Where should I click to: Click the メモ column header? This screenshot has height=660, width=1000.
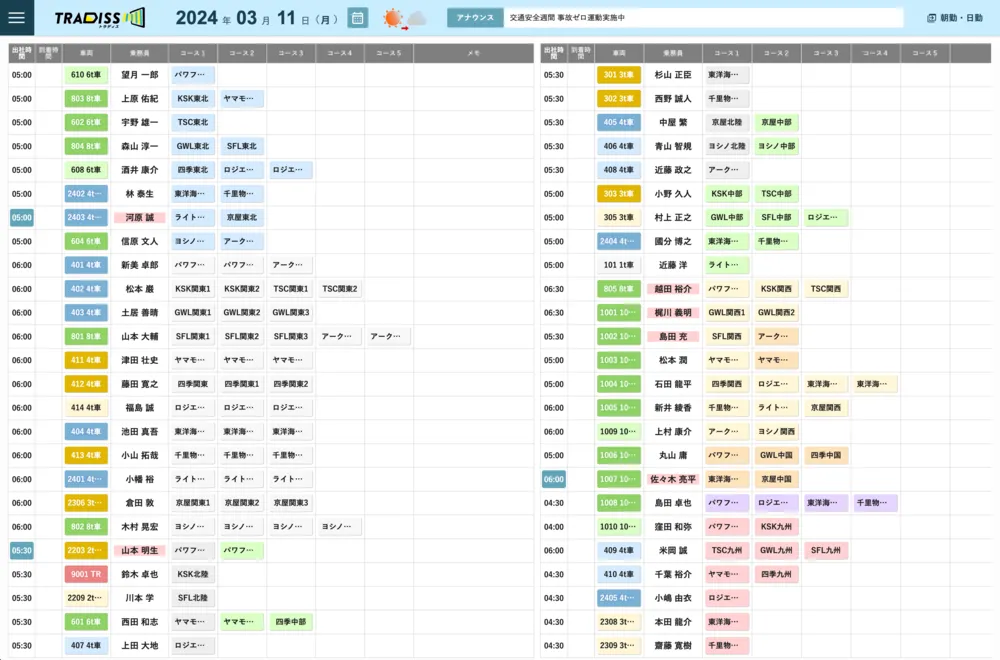point(473,53)
